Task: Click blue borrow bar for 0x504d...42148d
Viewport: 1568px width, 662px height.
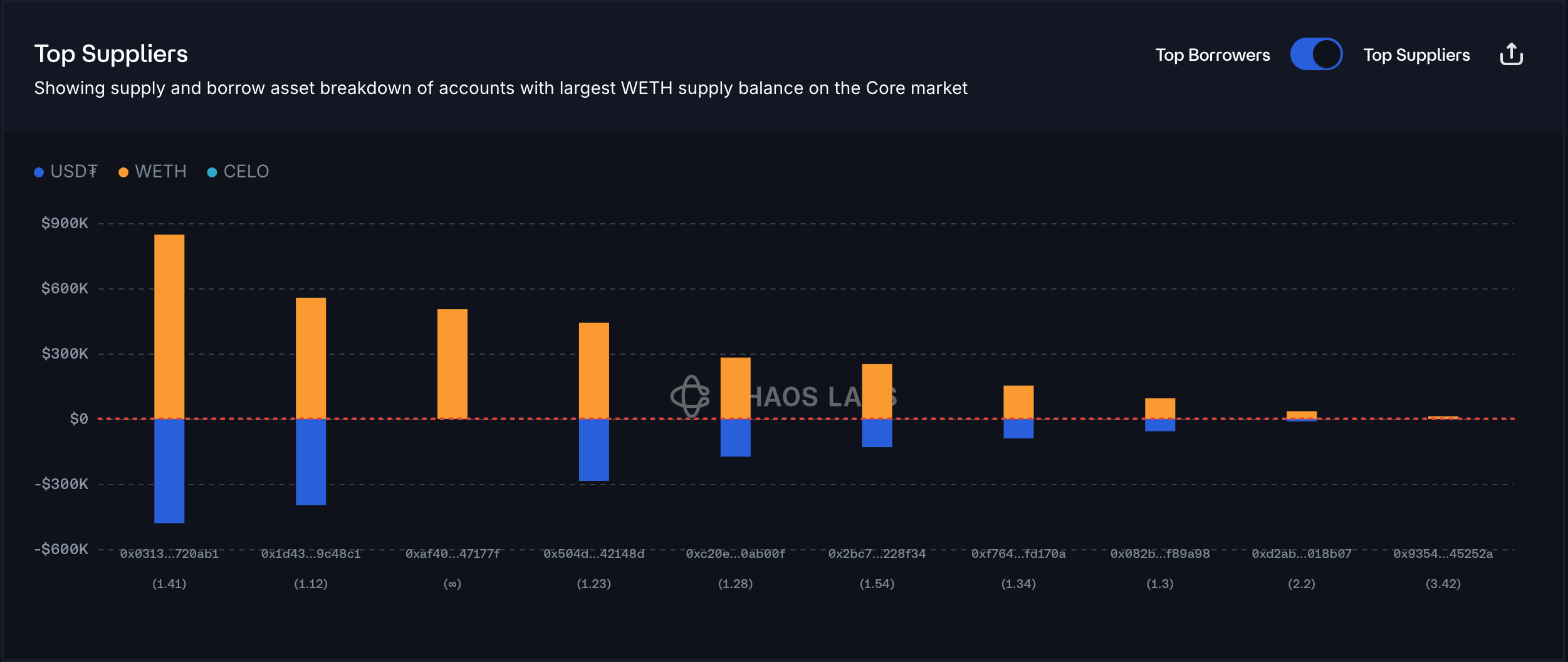Action: (x=593, y=449)
